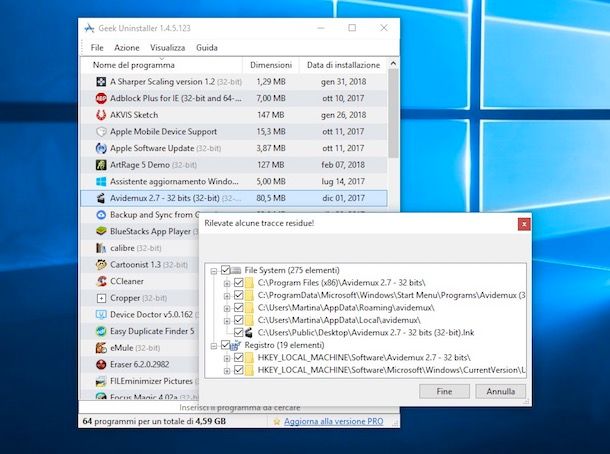Screen dimensions: 610x454
Task: Expand the C:\Program Files (x86)\Avidemux folder node
Action: [x=226, y=283]
